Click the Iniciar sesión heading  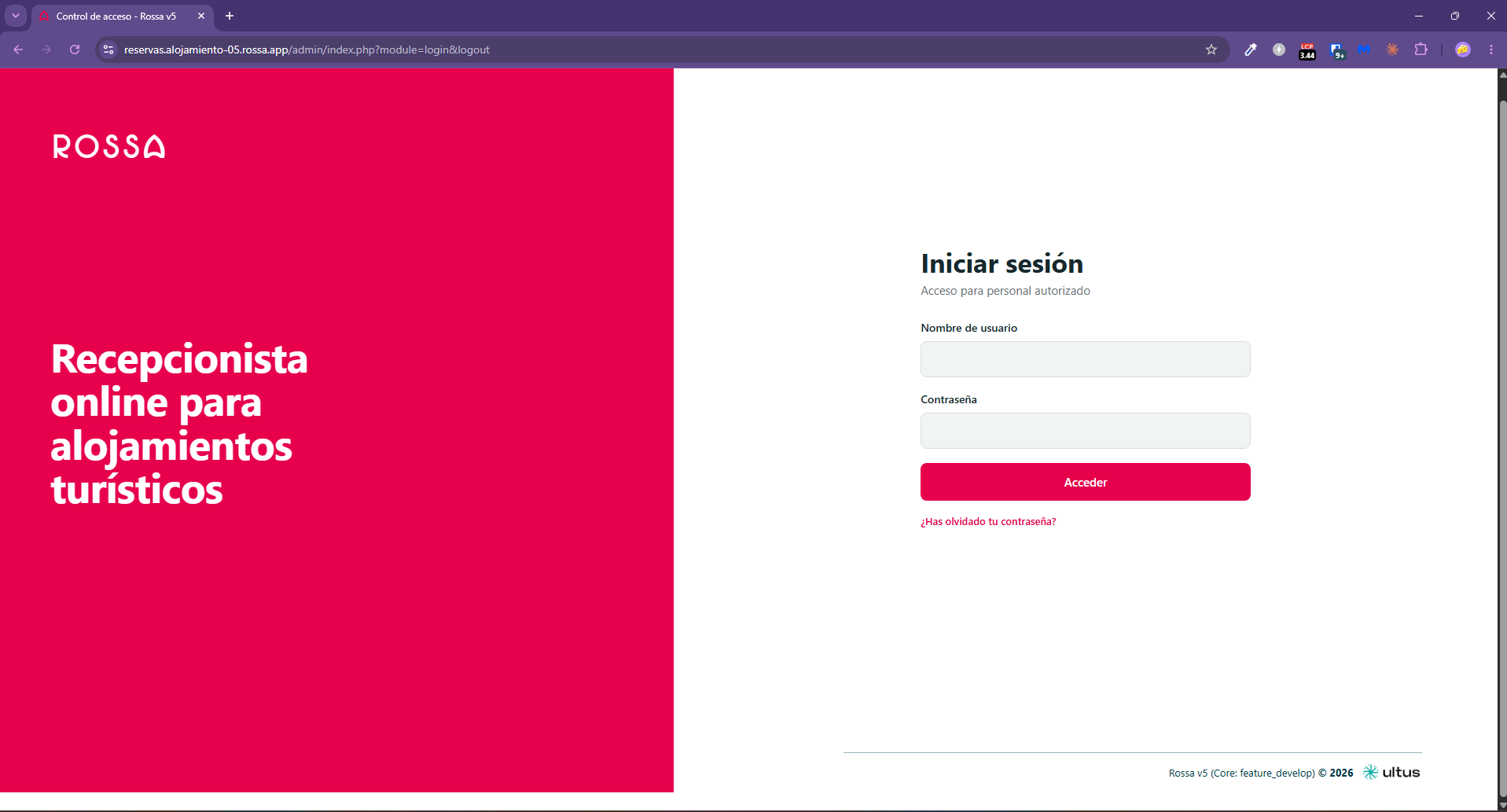[1002, 263]
